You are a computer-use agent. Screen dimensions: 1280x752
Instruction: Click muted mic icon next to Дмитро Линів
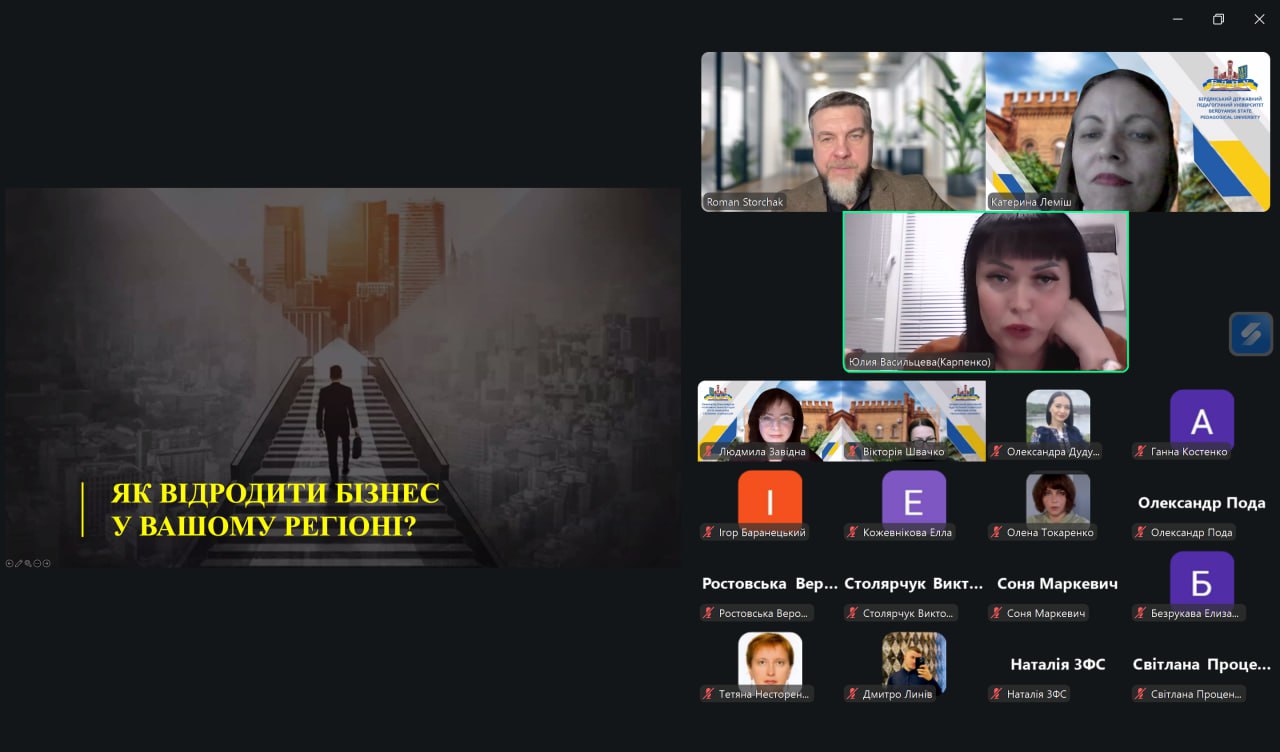click(x=853, y=694)
